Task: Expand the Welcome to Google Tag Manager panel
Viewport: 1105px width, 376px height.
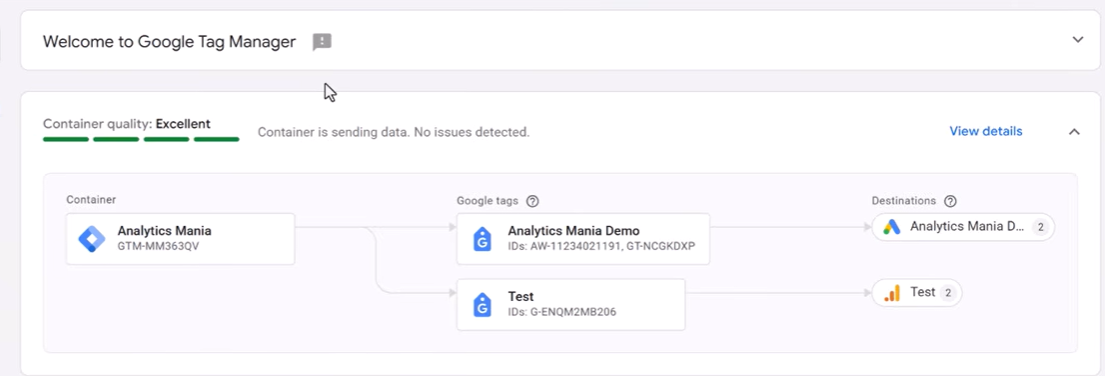Action: pos(1078,40)
